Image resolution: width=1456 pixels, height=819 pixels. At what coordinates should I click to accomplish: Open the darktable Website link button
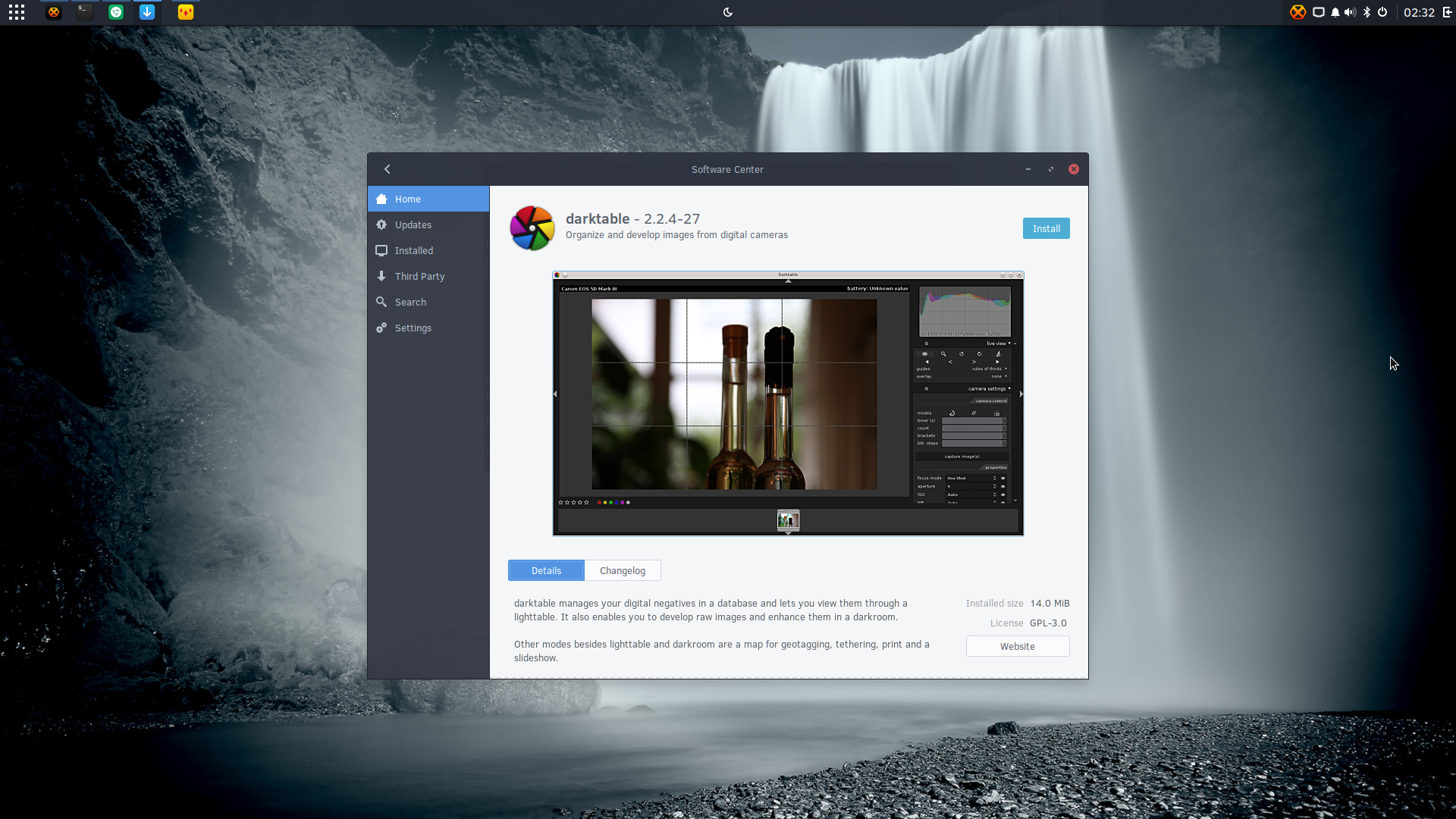coord(1018,646)
